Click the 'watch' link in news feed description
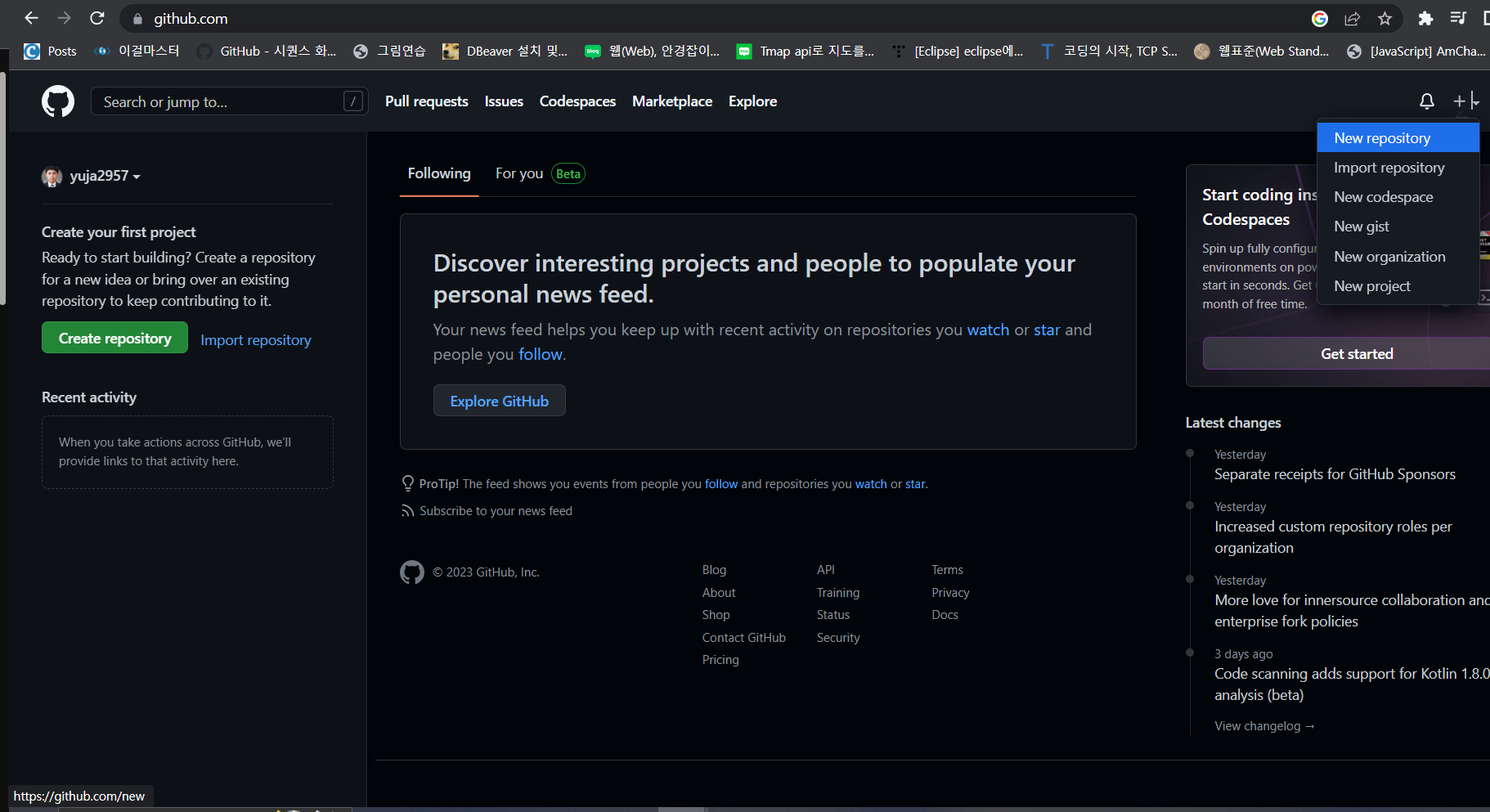Viewport: 1490px width, 812px height. pos(988,330)
